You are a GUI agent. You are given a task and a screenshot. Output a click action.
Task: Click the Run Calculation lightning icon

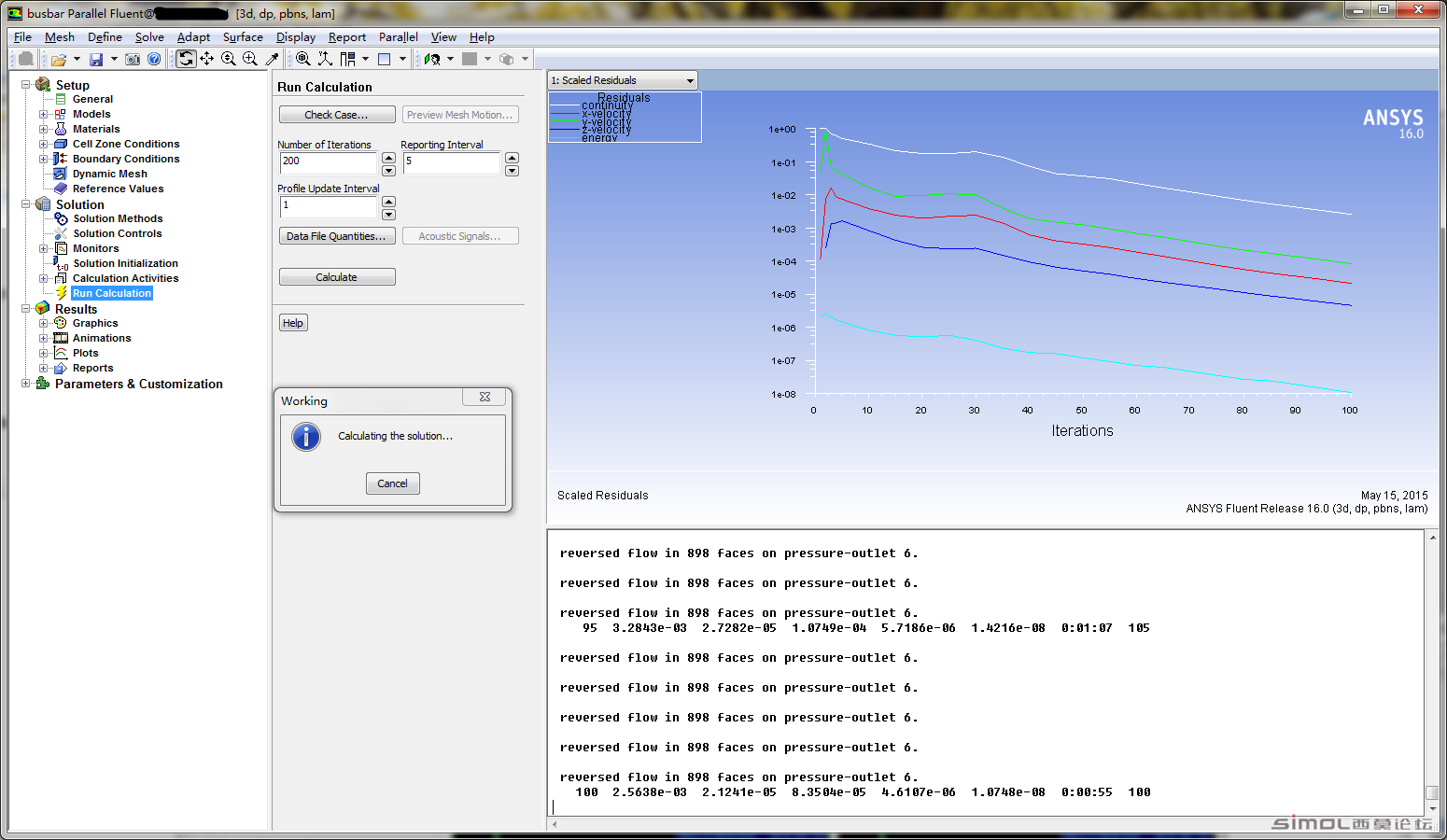point(62,293)
